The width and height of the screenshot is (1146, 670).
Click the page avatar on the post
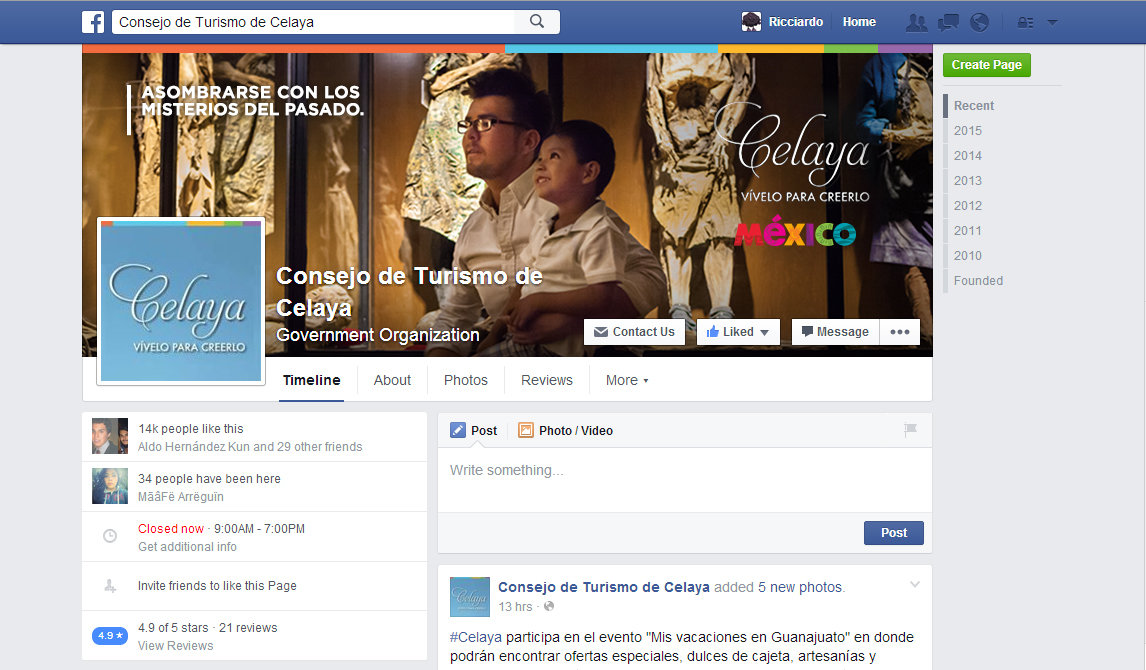pyautogui.click(x=469, y=597)
